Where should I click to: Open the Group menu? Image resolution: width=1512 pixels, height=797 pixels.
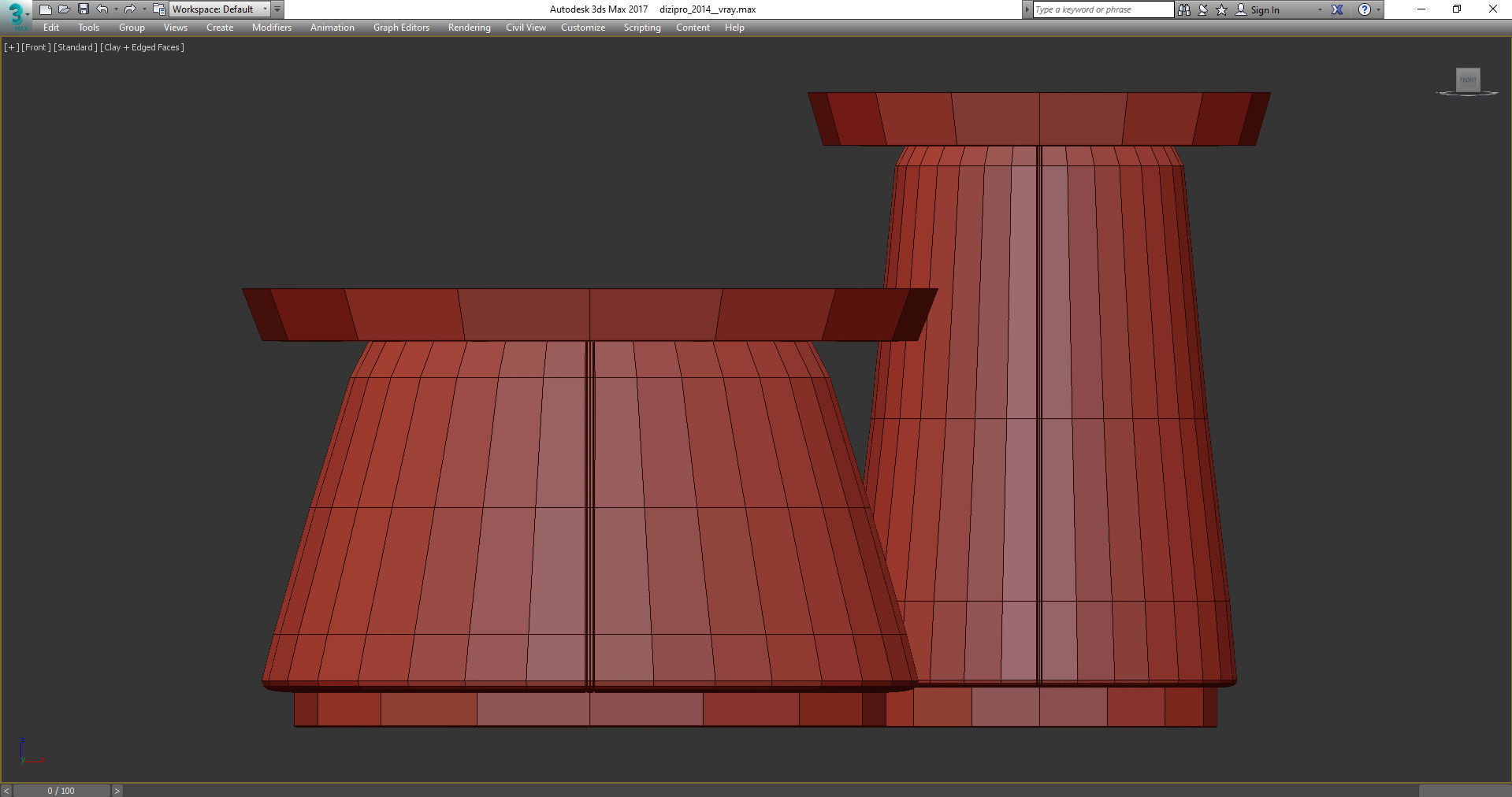click(x=132, y=28)
